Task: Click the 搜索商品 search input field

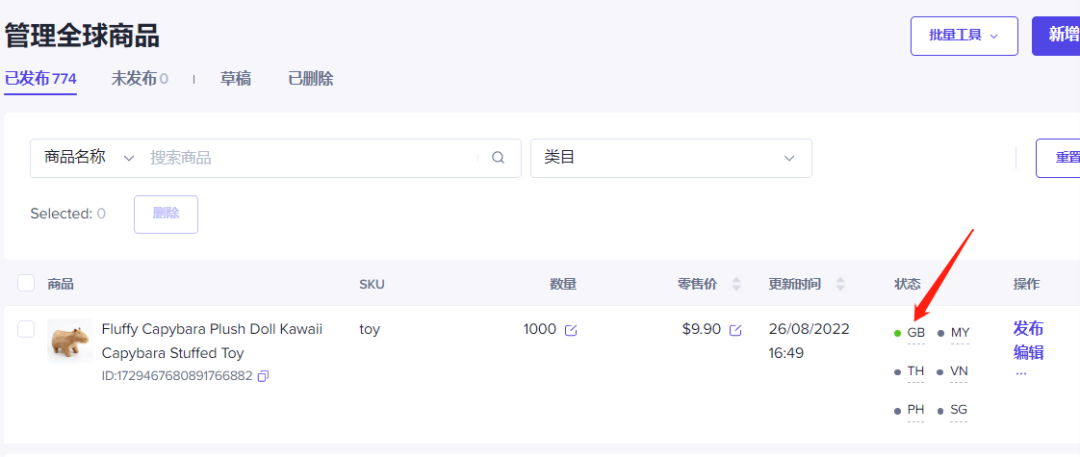Action: pyautogui.click(x=310, y=158)
